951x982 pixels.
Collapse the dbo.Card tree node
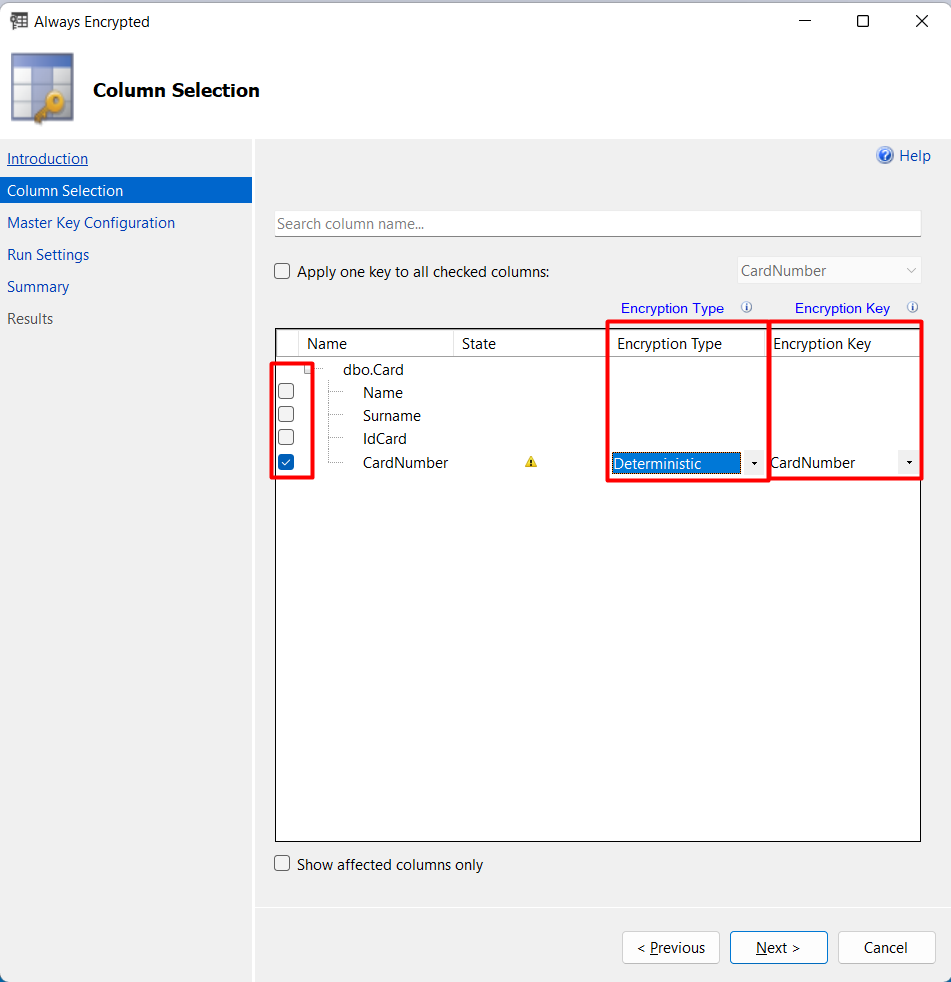click(309, 369)
